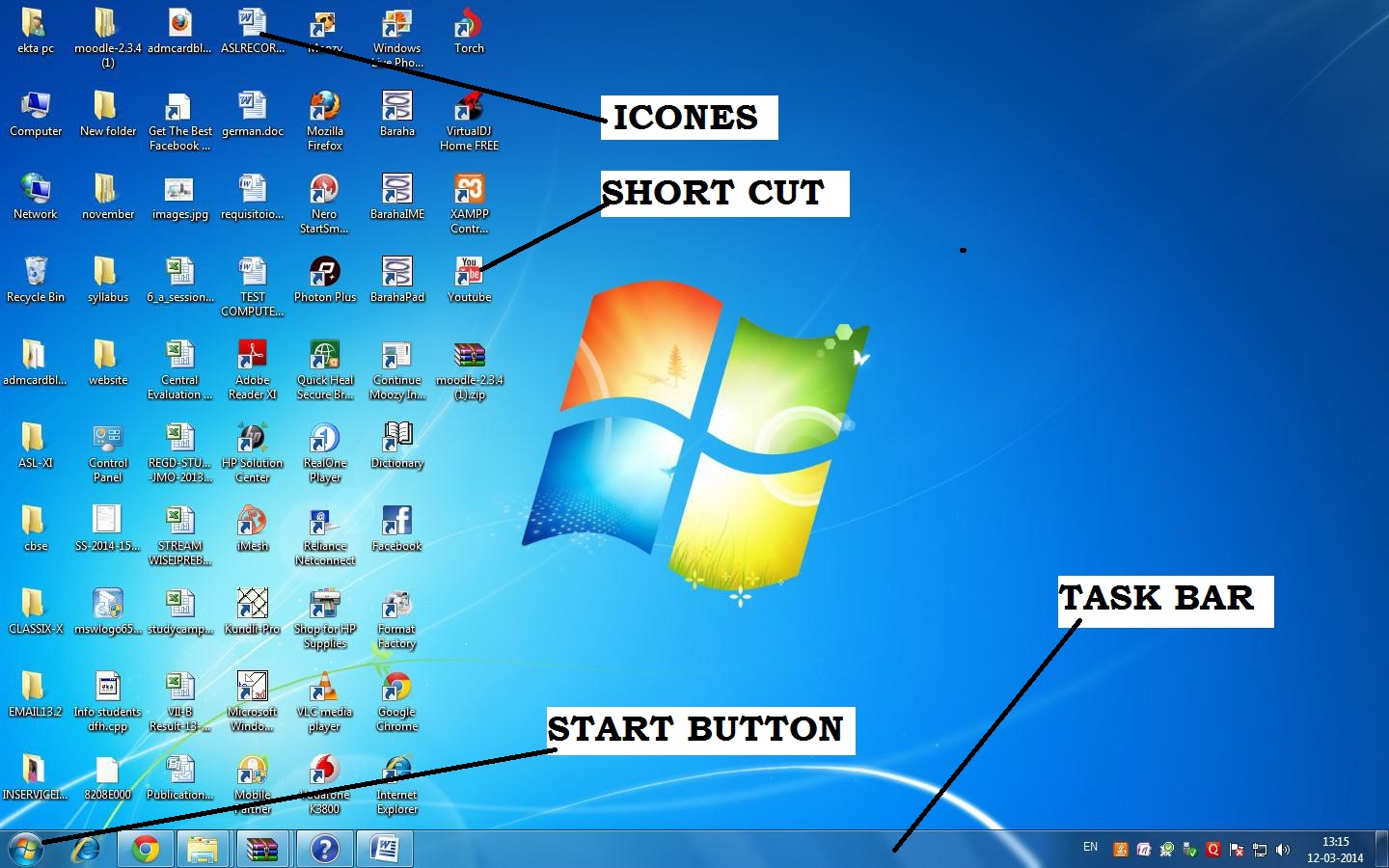Switch to Microsoft Word on the taskbar

coord(385,849)
